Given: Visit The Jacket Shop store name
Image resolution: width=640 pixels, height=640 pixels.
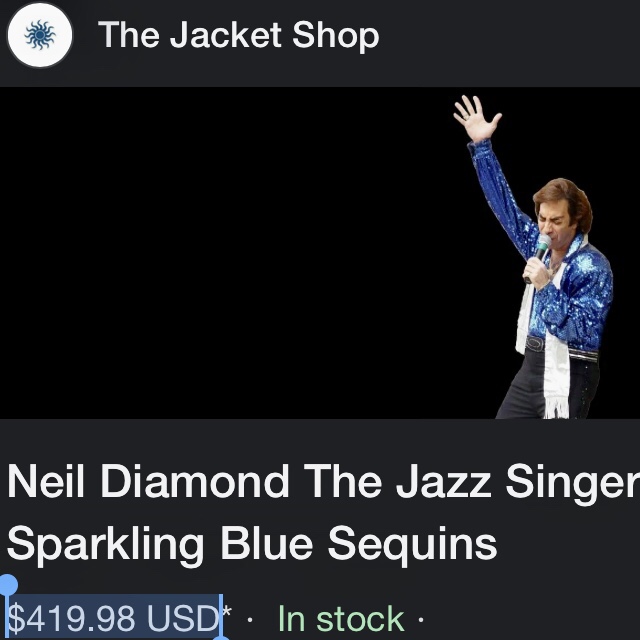Looking at the screenshot, I should click(239, 36).
